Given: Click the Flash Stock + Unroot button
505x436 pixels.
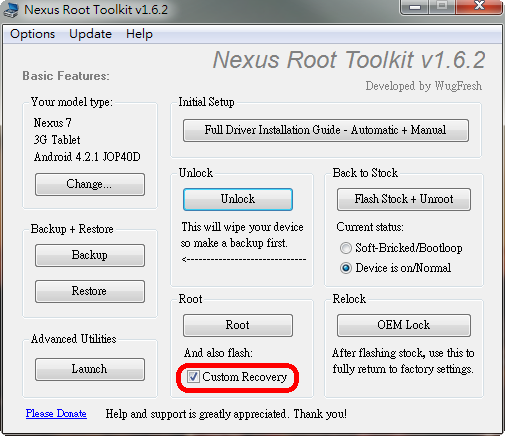Looking at the screenshot, I should coord(404,199).
